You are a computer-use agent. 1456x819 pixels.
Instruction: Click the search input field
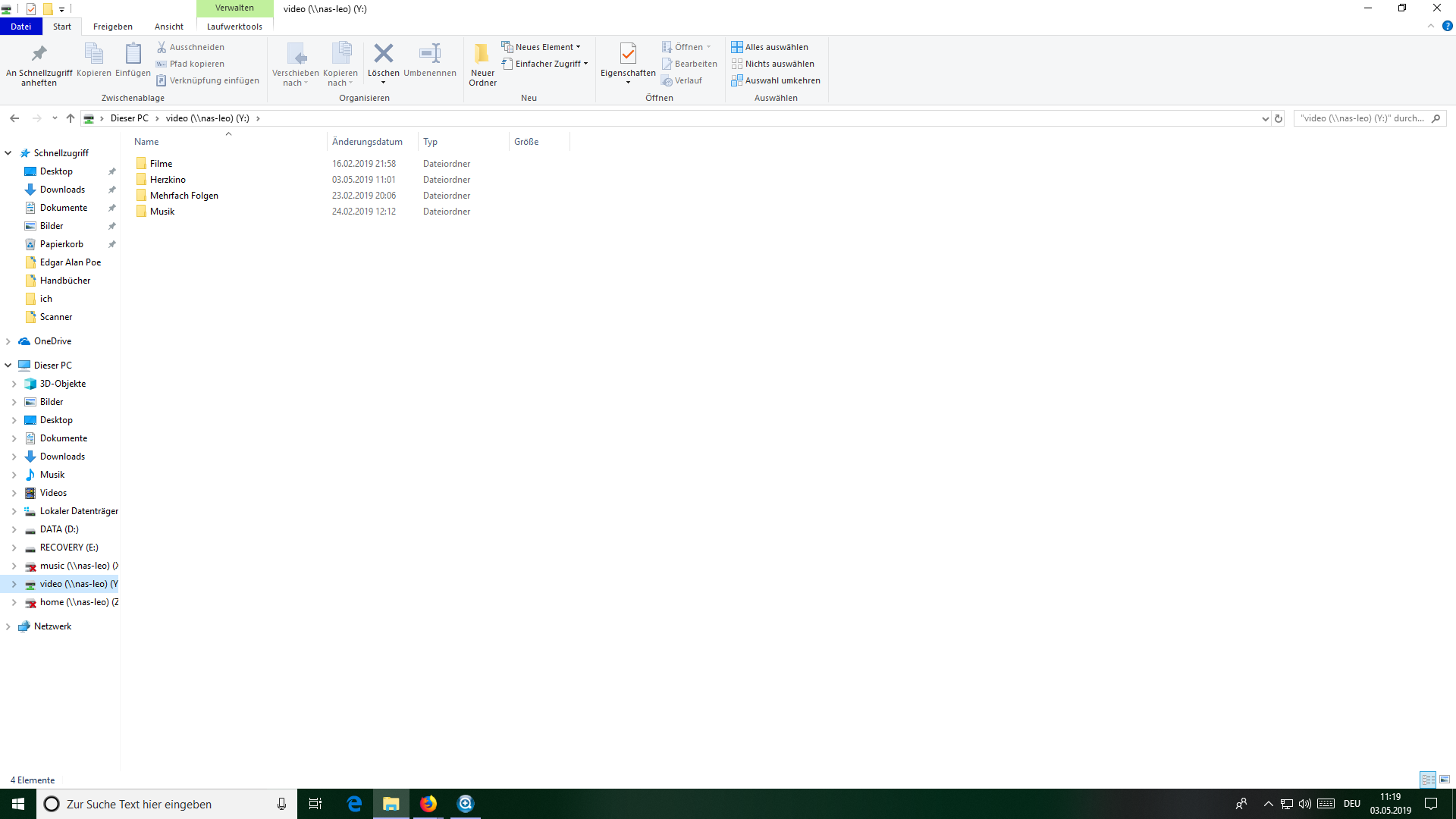(x=1364, y=117)
